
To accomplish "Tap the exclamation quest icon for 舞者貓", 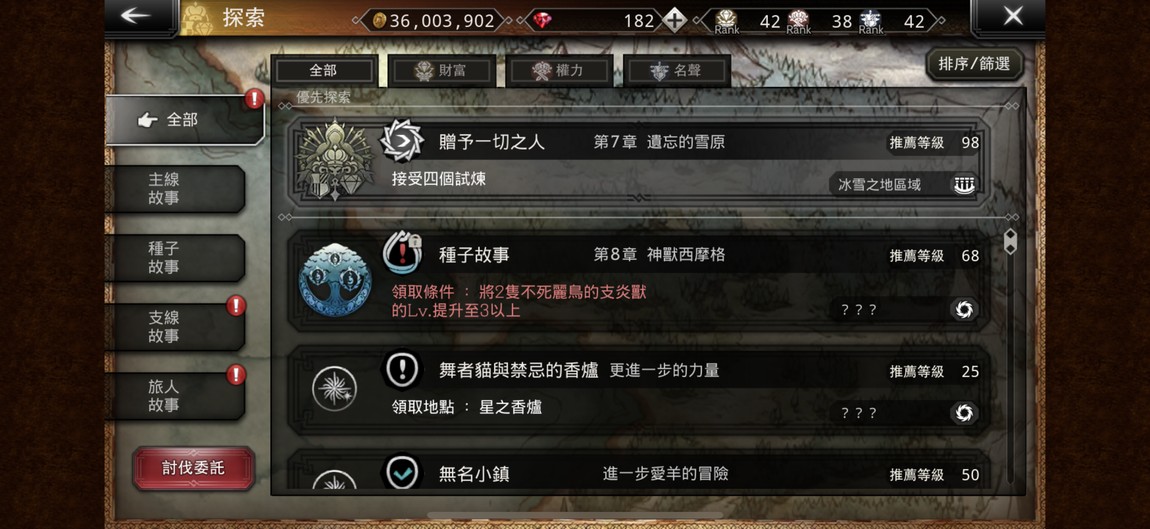I will pos(402,369).
